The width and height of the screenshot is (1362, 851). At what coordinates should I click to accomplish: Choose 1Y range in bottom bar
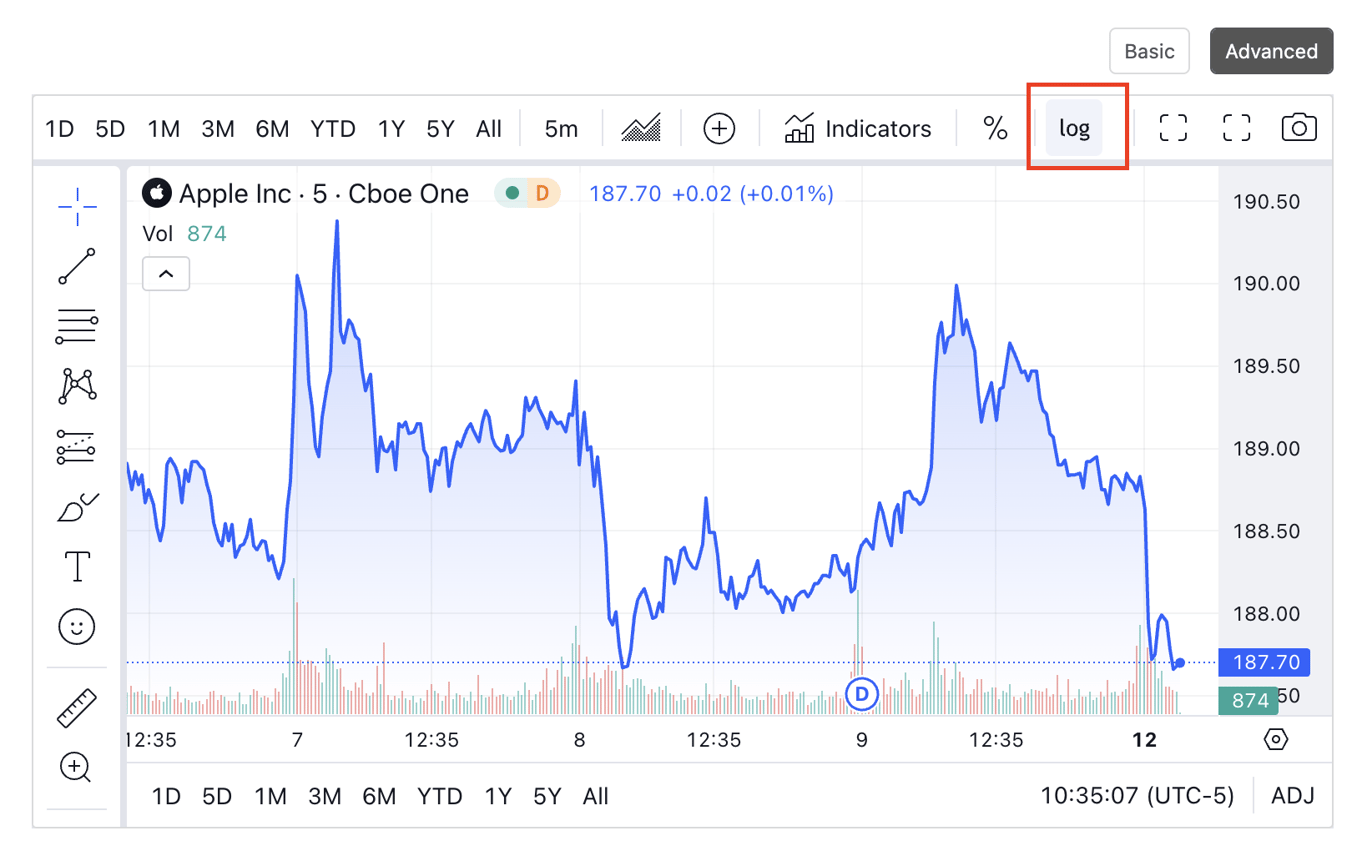(x=498, y=797)
